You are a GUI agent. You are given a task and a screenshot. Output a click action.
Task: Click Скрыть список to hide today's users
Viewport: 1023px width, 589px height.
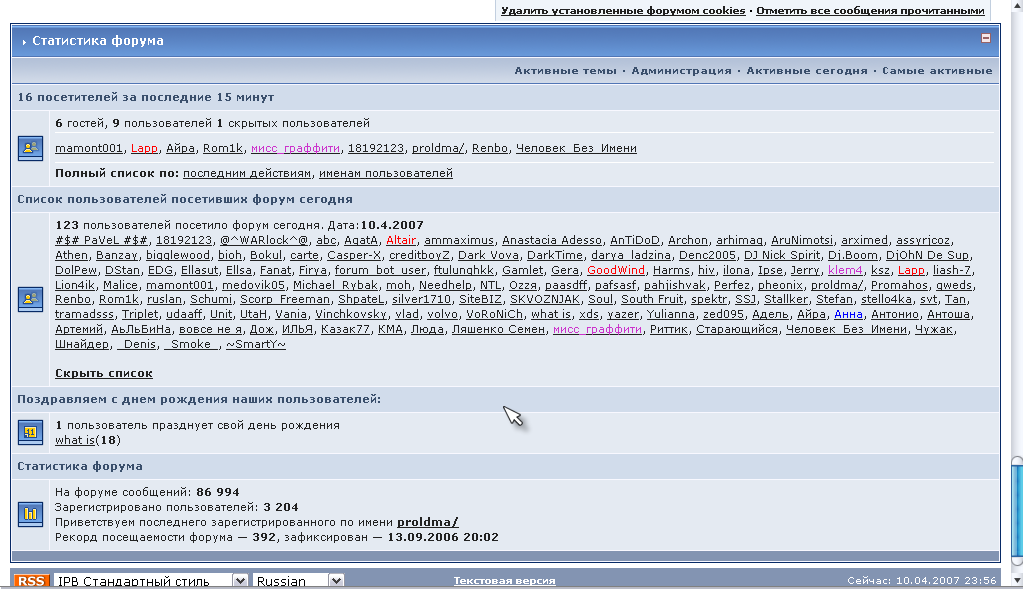click(104, 373)
